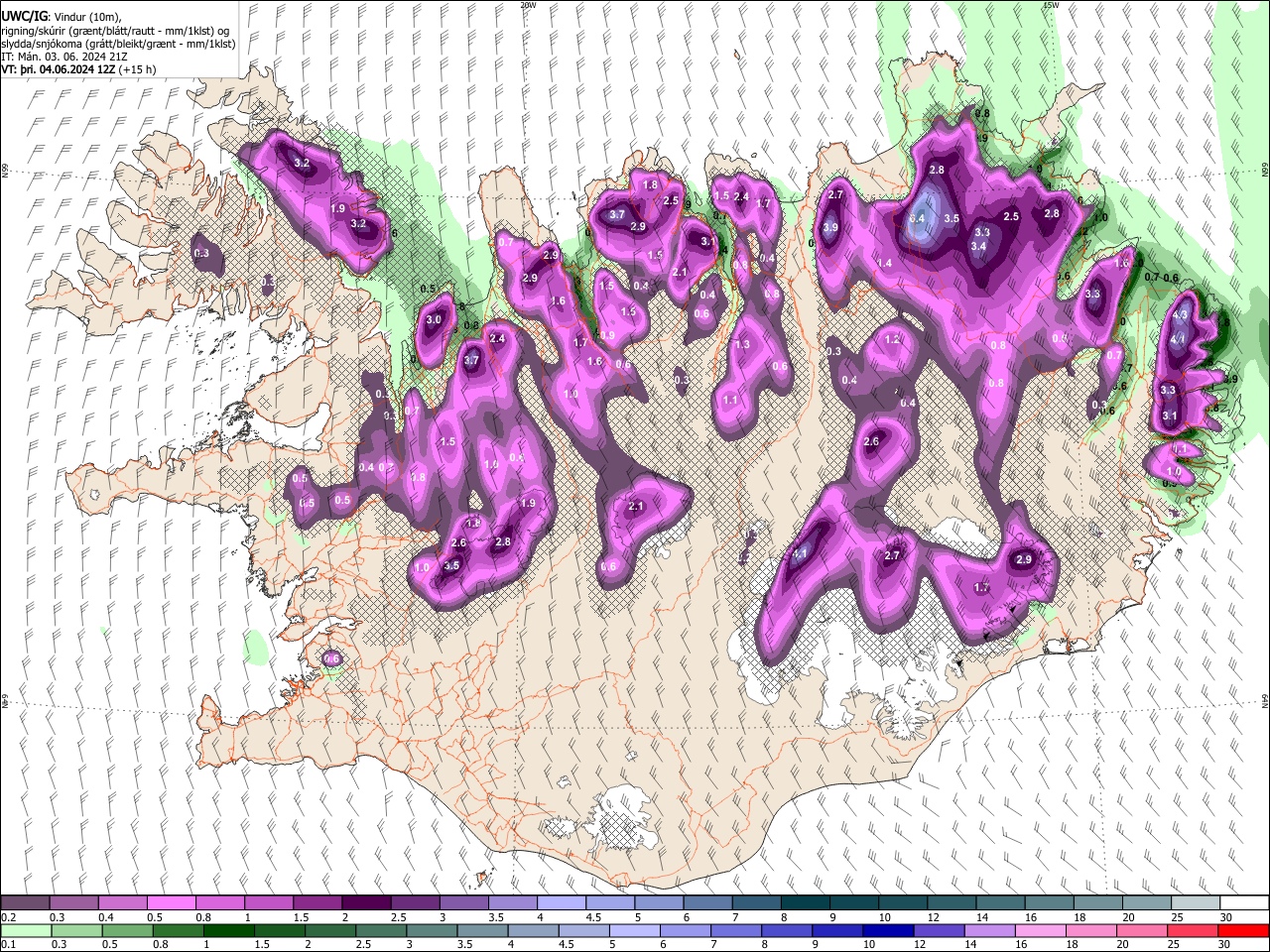Viewport: 1270px width, 952px height.
Task: Select the royal blue 8–9 rain scale swatch
Action: [787, 930]
